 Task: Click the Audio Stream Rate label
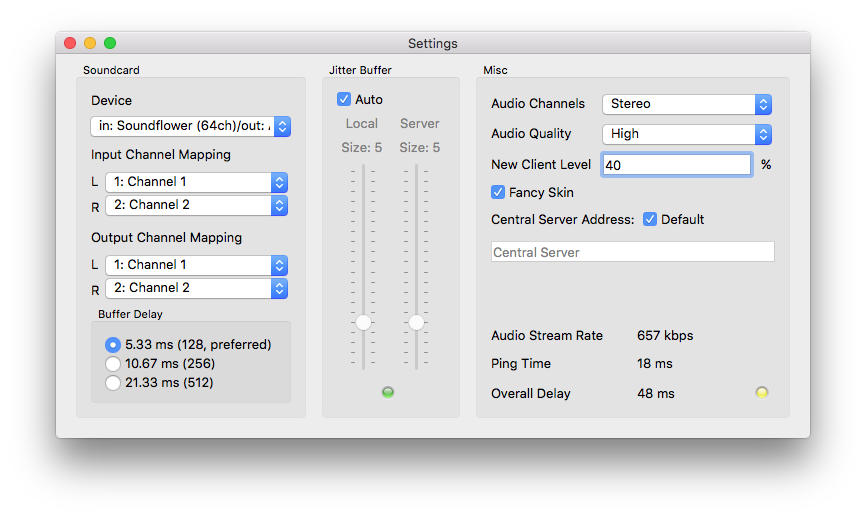tap(547, 336)
